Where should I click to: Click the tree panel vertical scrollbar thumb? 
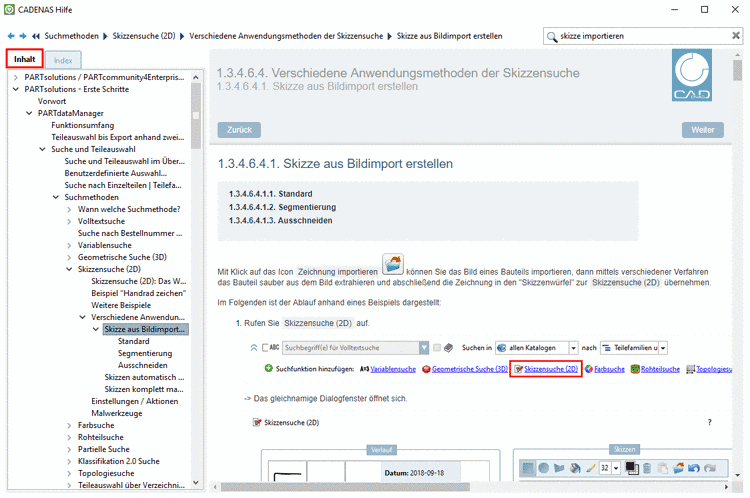point(196,116)
